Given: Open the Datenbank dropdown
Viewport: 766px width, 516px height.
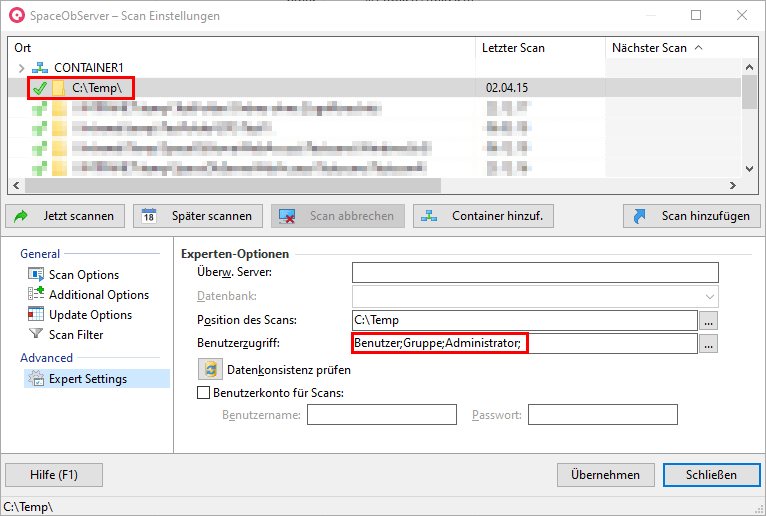Looking at the screenshot, I should 710,296.
